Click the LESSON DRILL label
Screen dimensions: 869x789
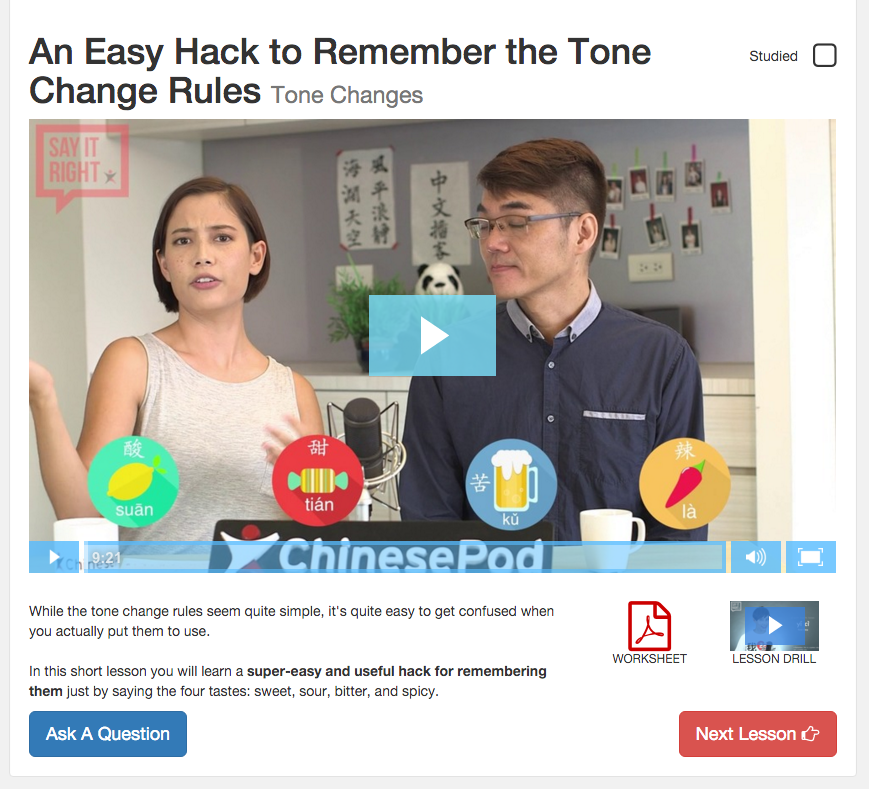pyautogui.click(x=774, y=659)
